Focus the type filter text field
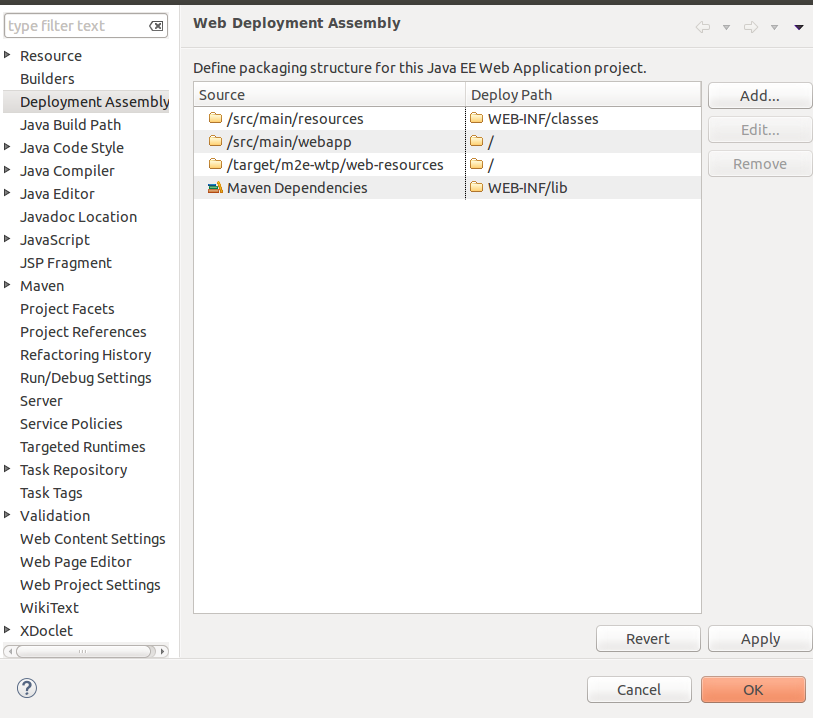The image size is (813, 718). [x=78, y=26]
